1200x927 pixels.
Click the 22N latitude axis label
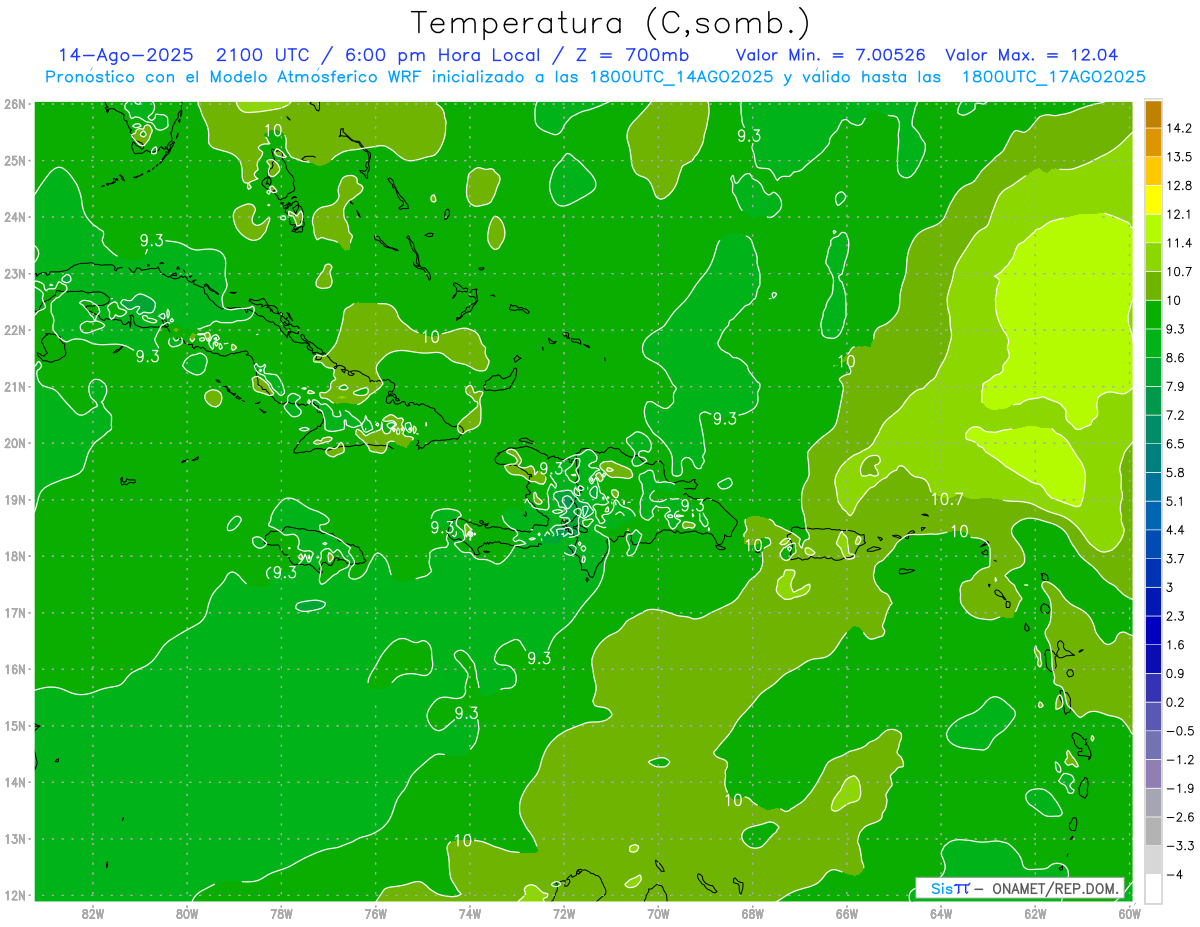[14, 329]
